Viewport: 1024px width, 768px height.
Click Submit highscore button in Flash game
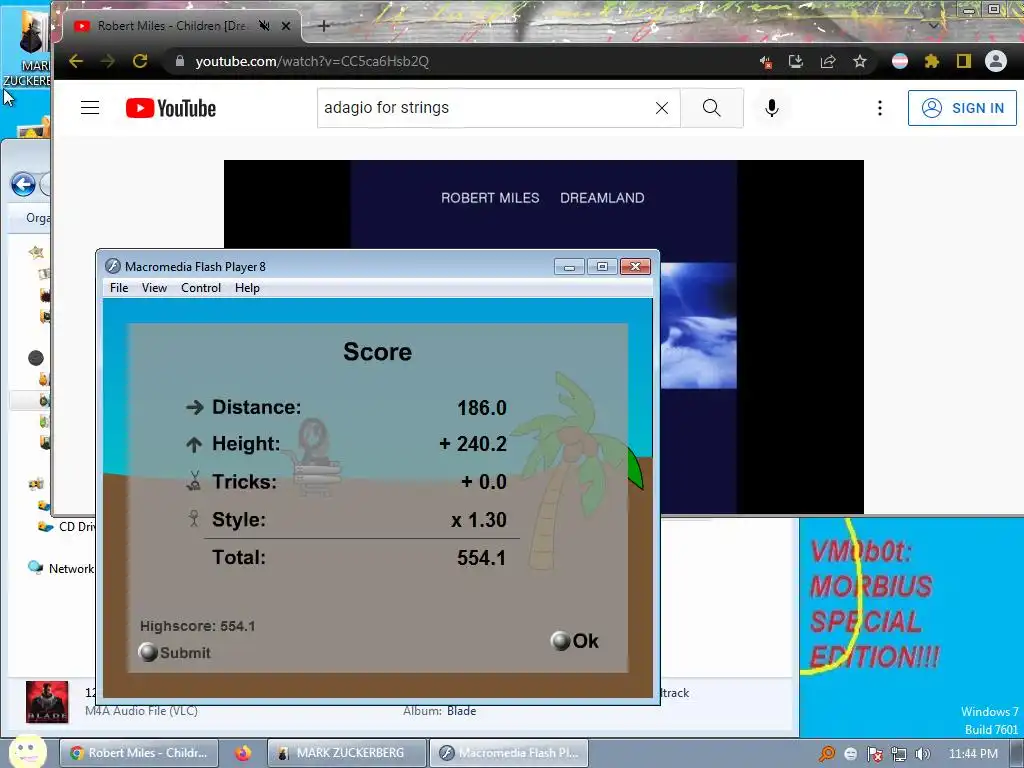(174, 652)
